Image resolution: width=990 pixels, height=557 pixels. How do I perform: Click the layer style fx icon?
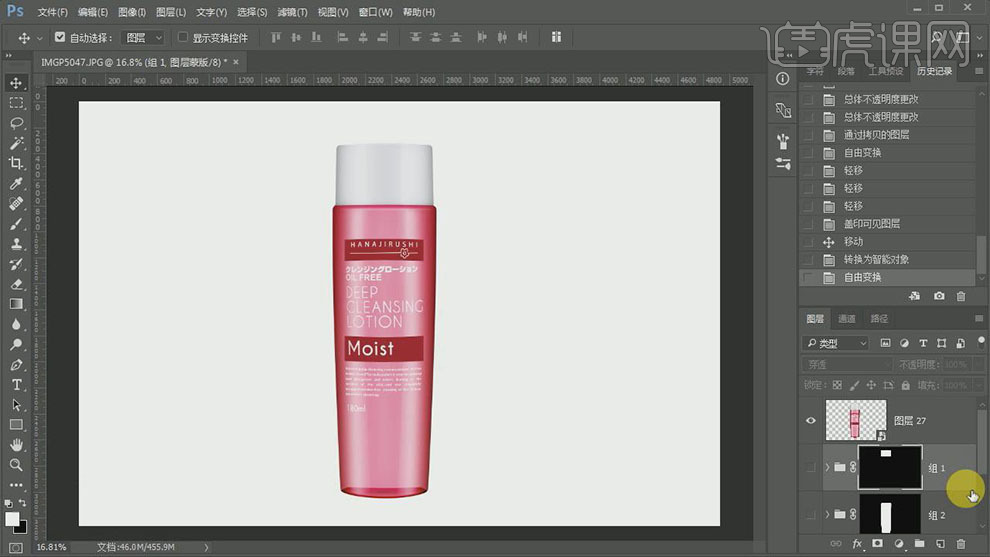[x=857, y=543]
